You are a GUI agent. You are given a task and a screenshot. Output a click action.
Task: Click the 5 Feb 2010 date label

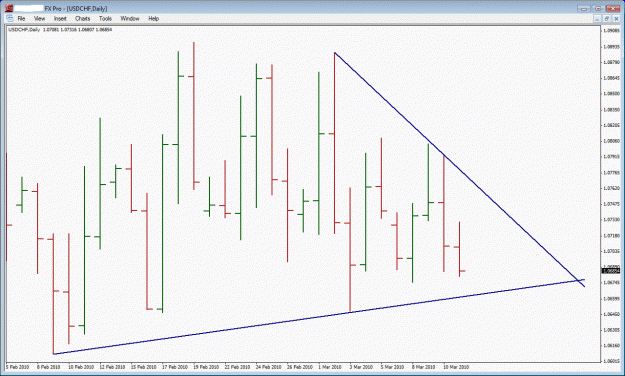[18, 367]
